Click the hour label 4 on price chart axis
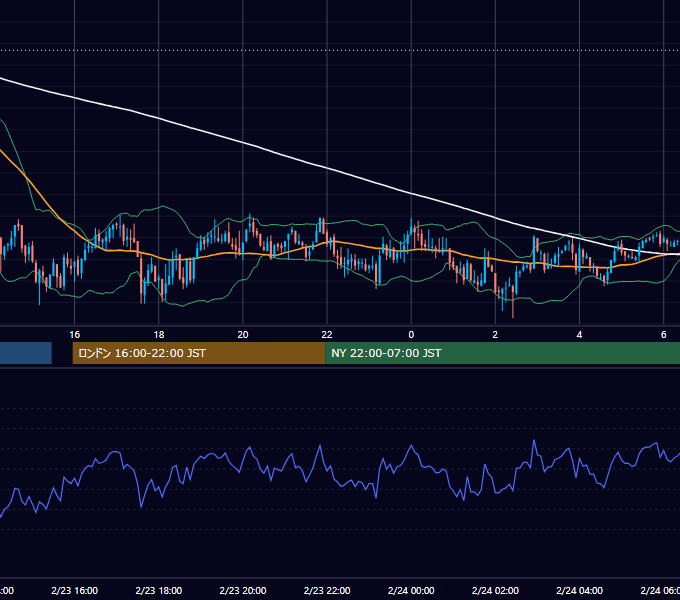The width and height of the screenshot is (680, 600). pos(579,335)
